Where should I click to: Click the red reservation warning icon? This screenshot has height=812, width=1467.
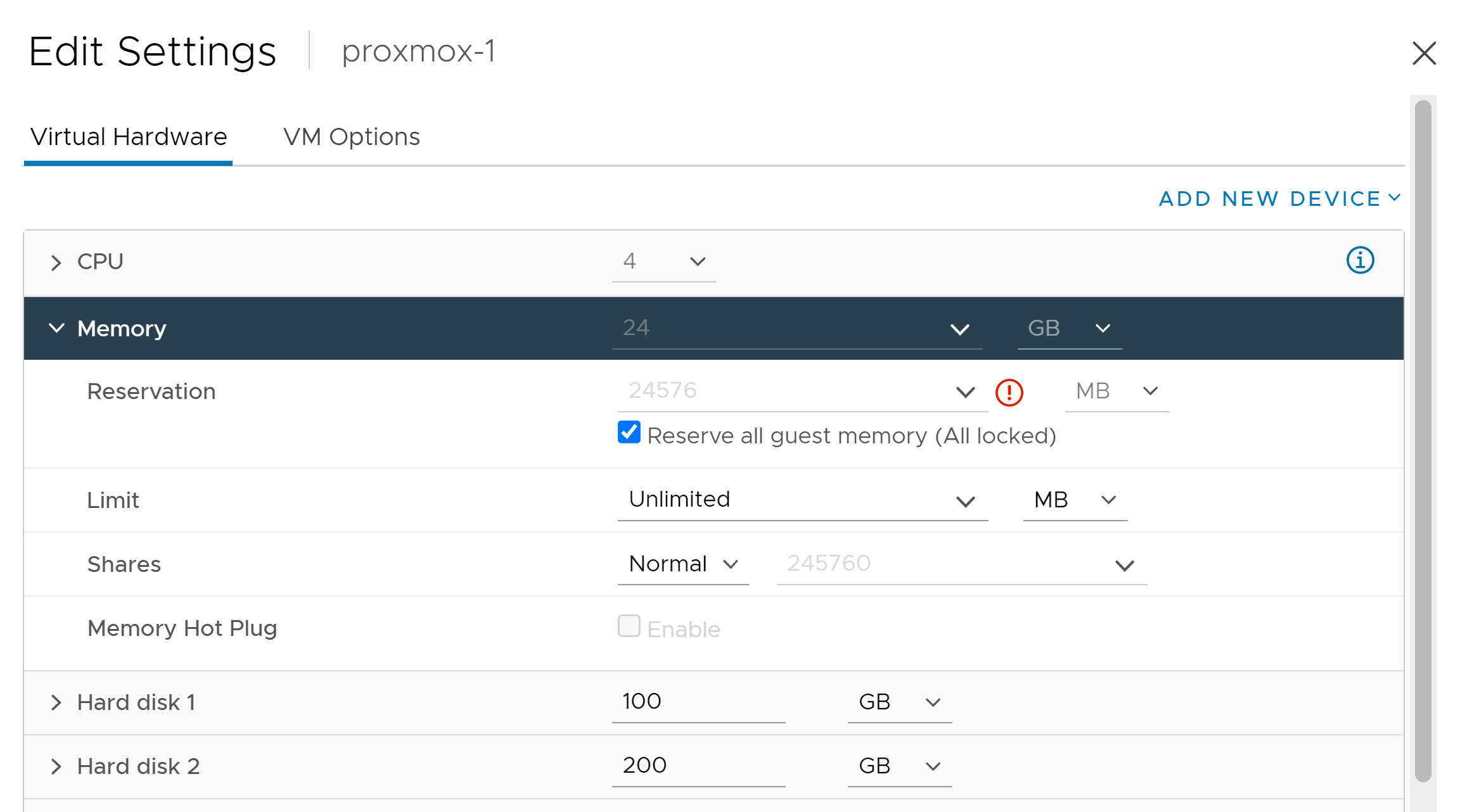coord(1009,392)
